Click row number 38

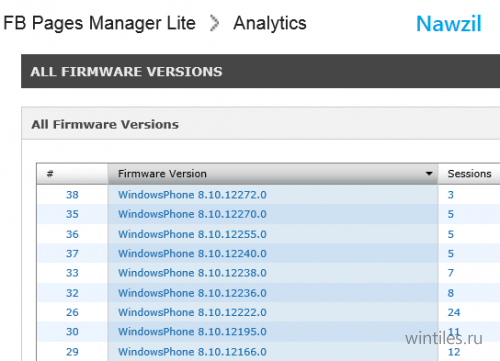click(72, 195)
